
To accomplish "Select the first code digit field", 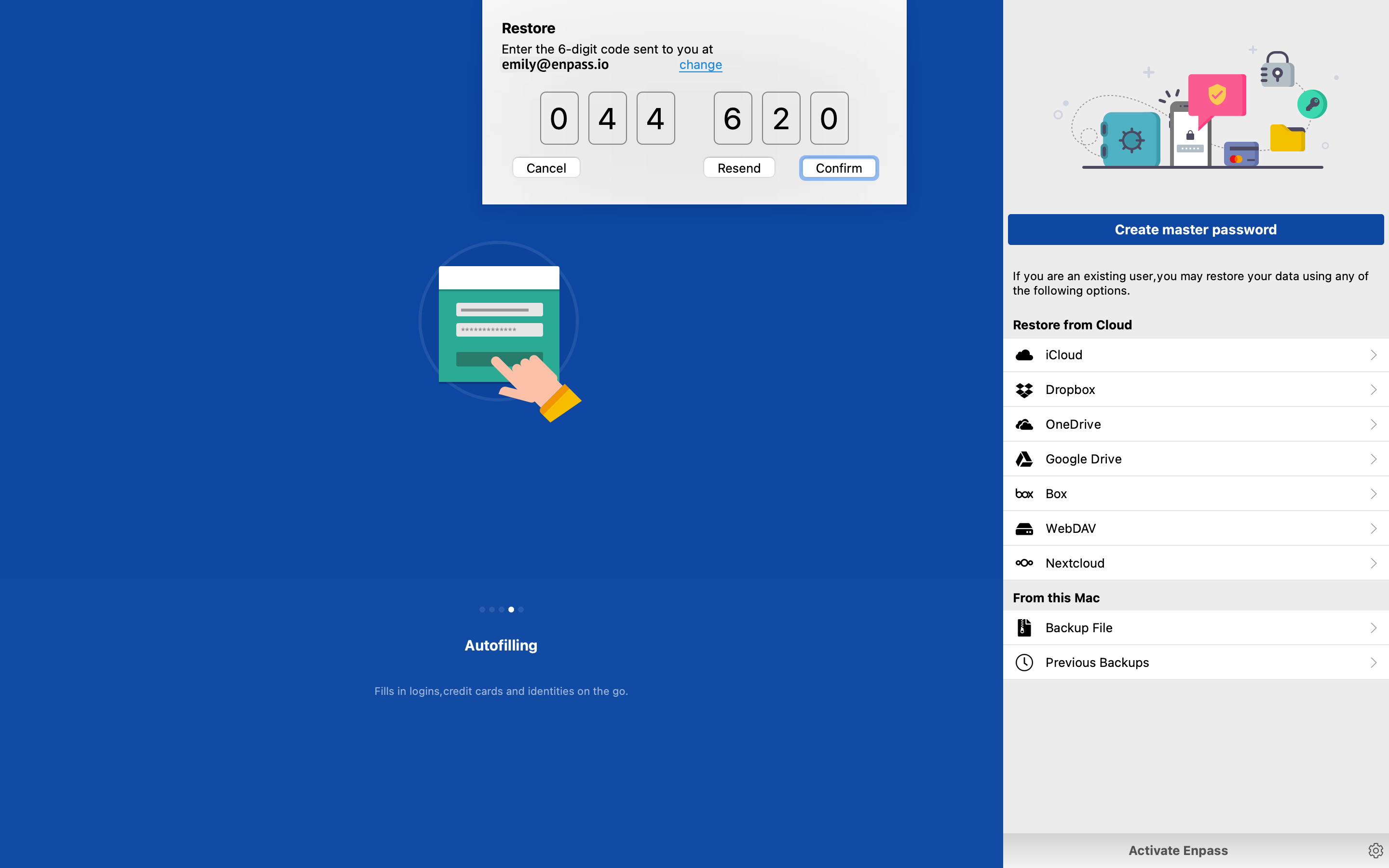I will point(559,118).
